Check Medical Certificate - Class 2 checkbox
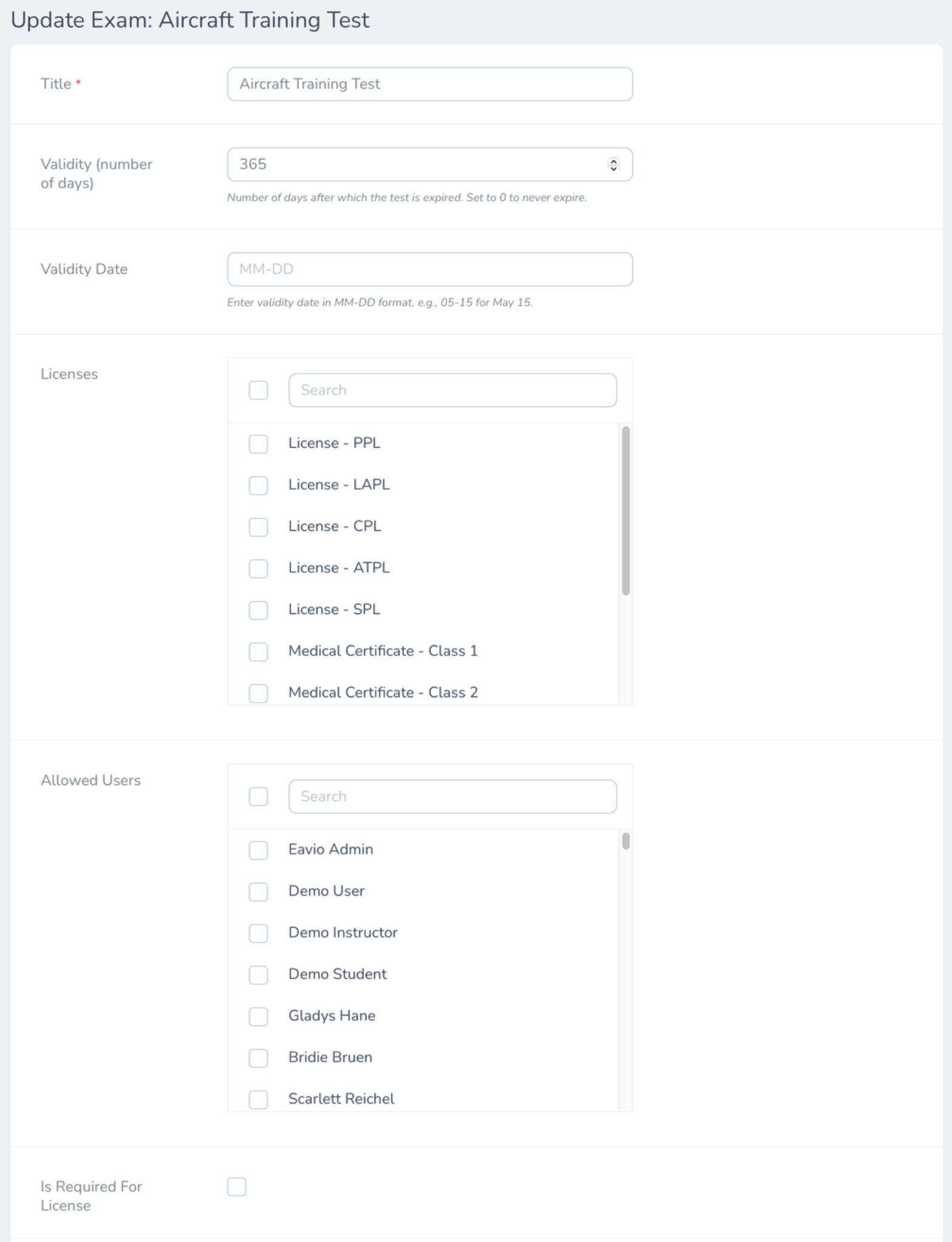This screenshot has width=952, height=1242. 258,693
